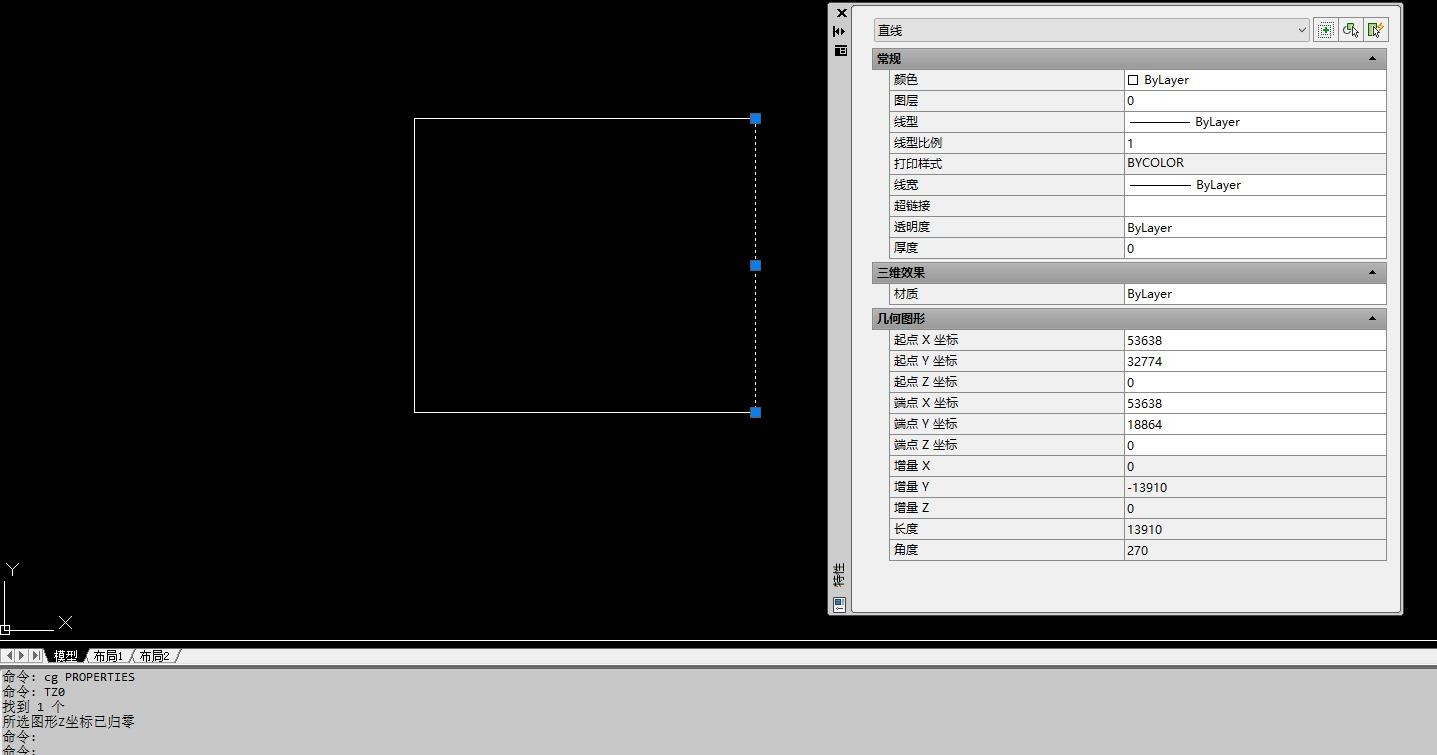1437x755 pixels.
Task: Click the 线型 ByLayer value
Action: pos(1255,122)
